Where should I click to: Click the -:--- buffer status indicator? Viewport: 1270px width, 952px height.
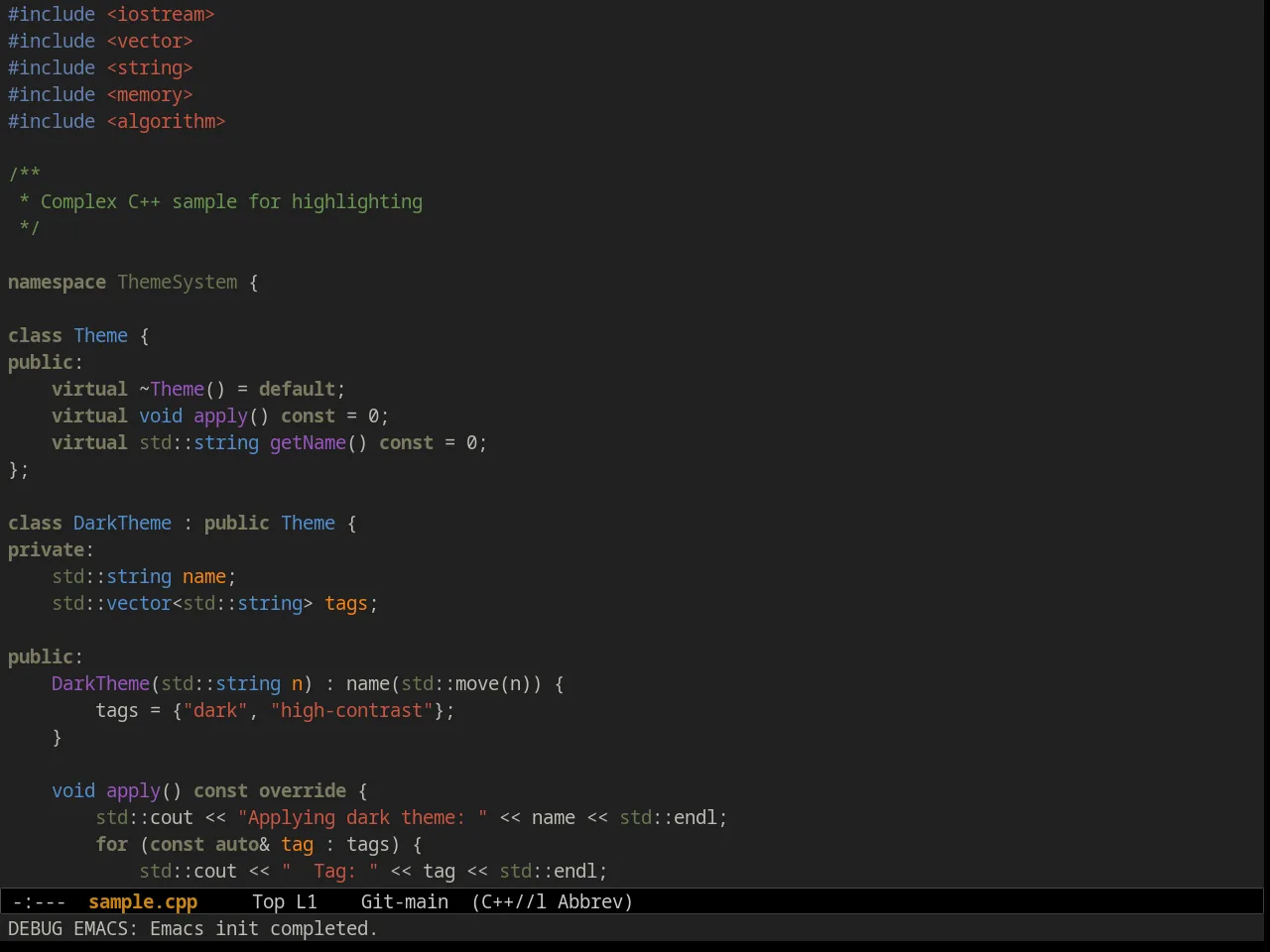click(x=39, y=901)
